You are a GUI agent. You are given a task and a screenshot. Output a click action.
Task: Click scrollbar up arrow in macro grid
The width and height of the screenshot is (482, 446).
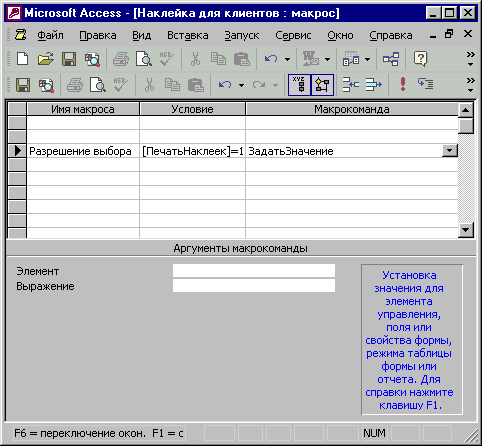pyautogui.click(x=466, y=110)
